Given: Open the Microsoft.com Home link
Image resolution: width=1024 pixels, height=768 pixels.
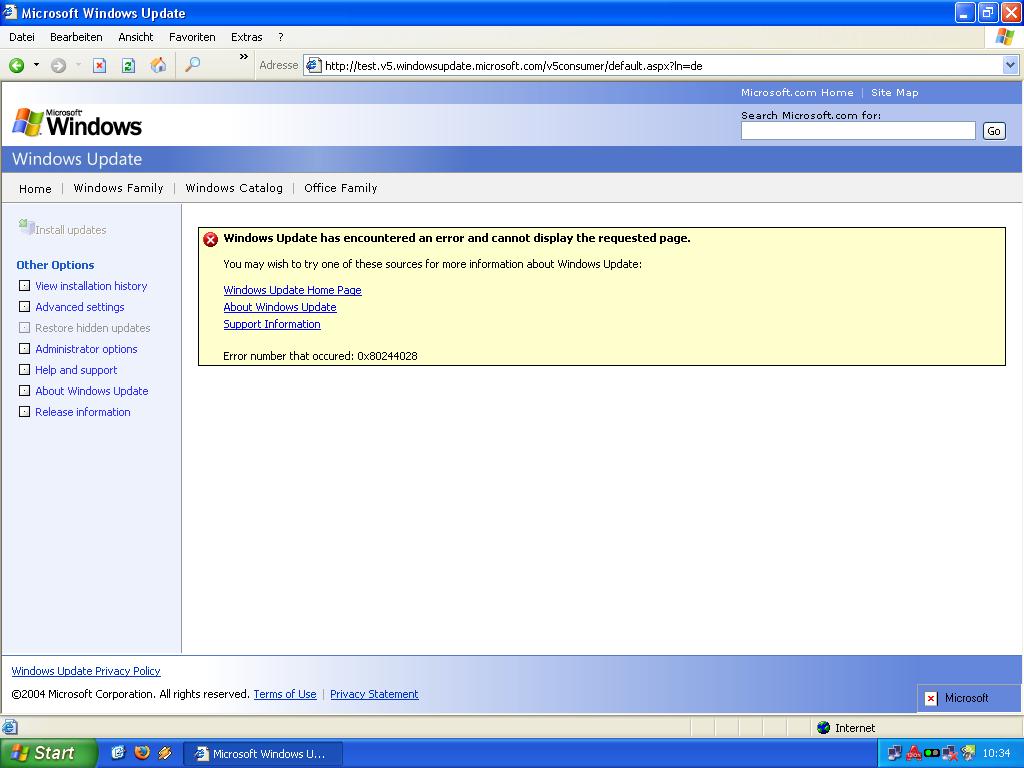Looking at the screenshot, I should pos(797,93).
